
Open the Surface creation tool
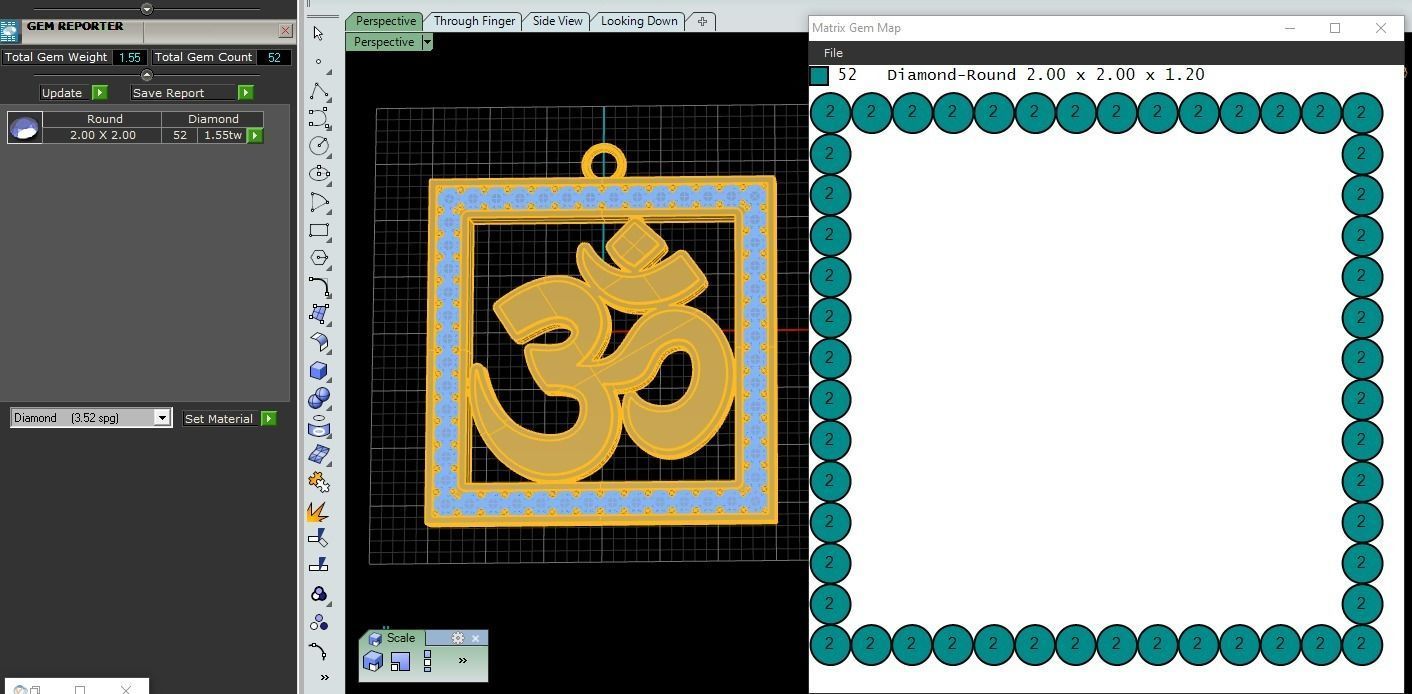[x=319, y=314]
